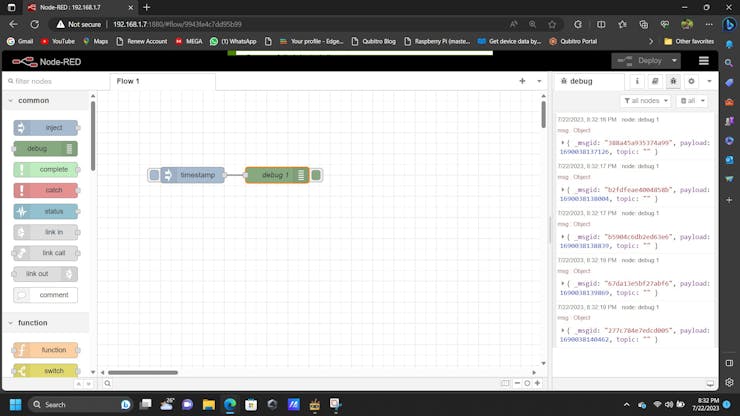This screenshot has height=416, width=740.
Task: Open the information sidebar tab icon
Action: coord(639,81)
